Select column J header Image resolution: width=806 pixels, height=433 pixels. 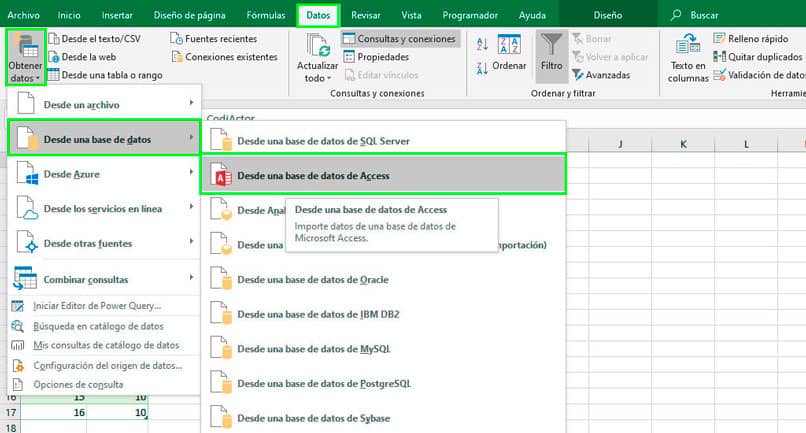tap(620, 144)
